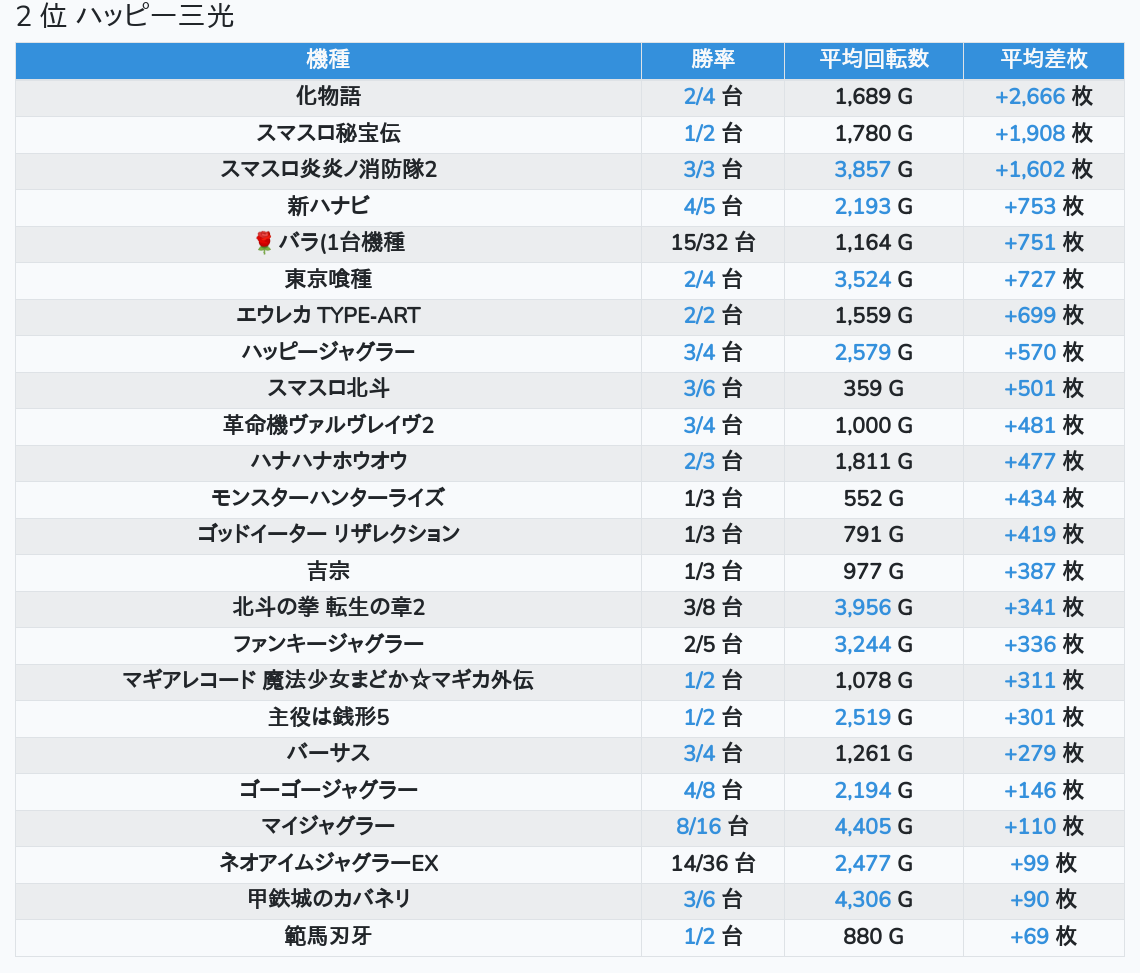Click the +751 difference value for バラ
This screenshot has height=973, width=1140.
pos(1030,243)
